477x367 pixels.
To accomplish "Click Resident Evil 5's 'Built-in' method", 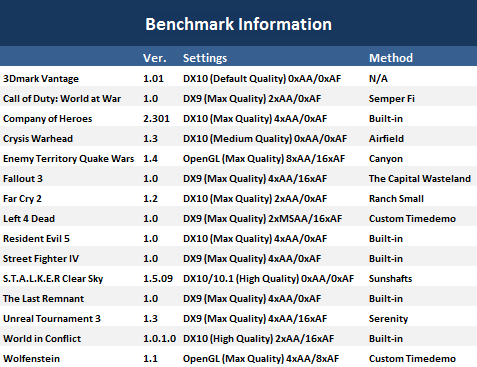I will tap(386, 239).
